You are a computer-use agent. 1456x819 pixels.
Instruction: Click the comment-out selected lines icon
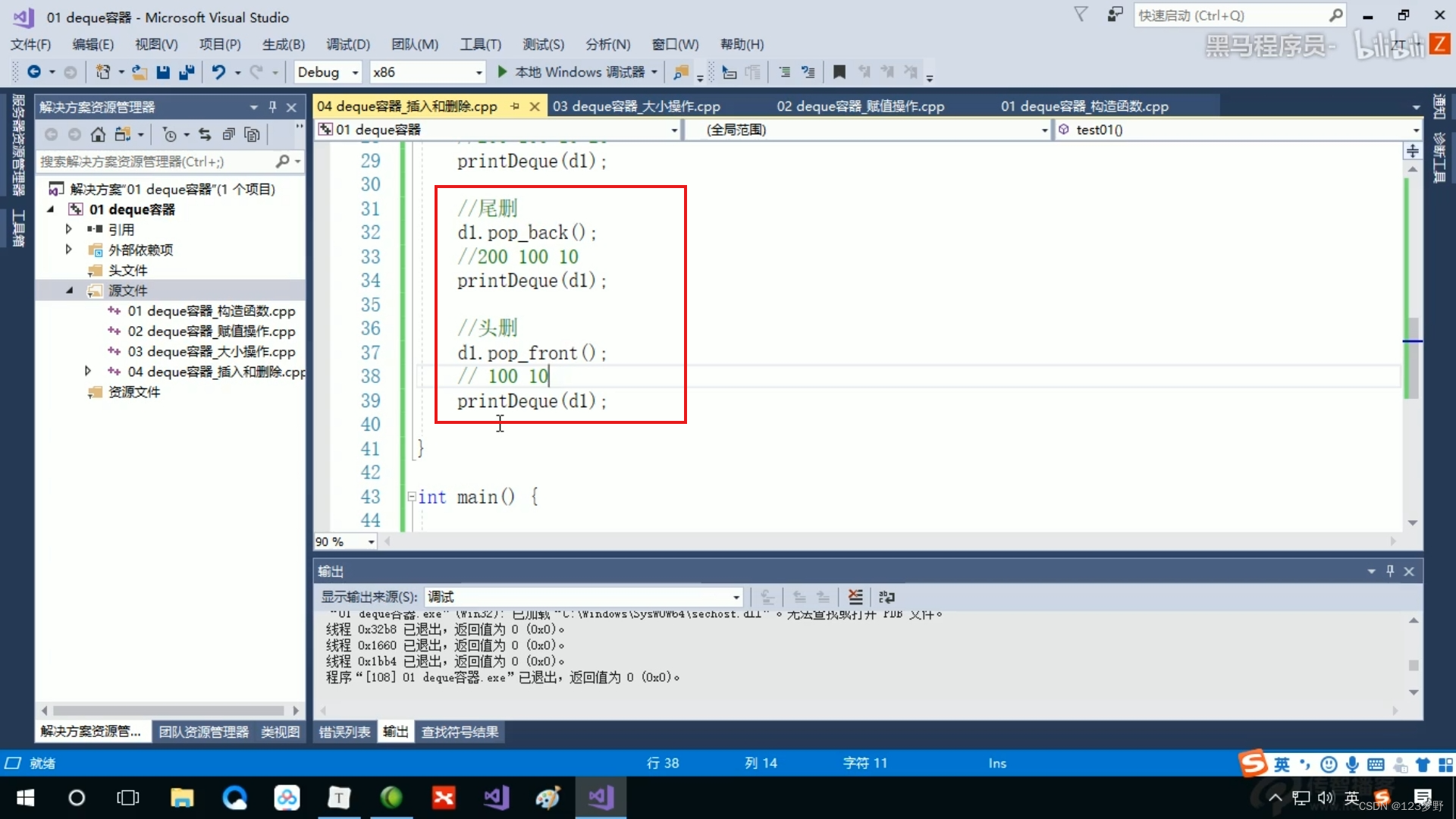tap(785, 72)
